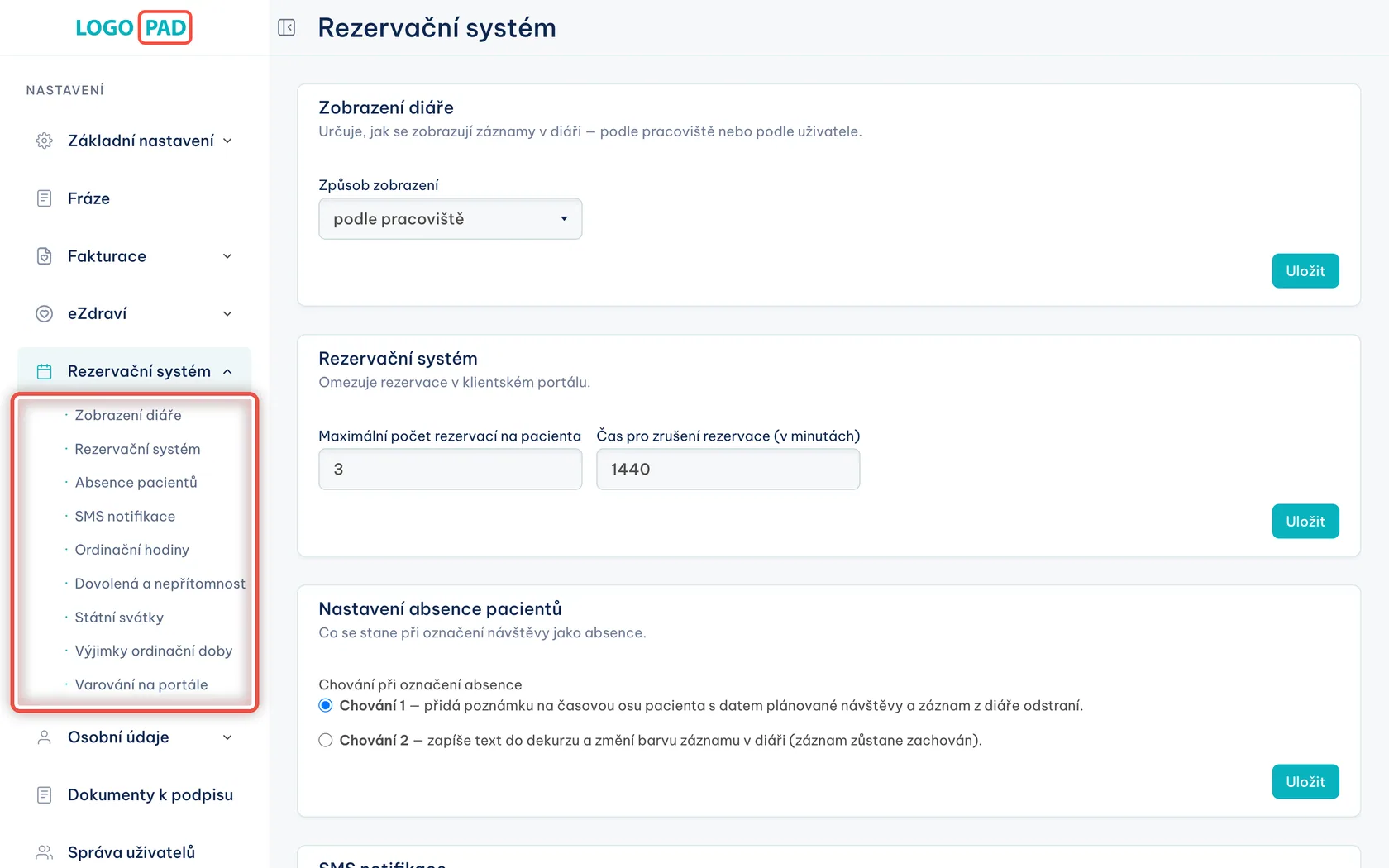This screenshot has height=868, width=1389.
Task: Collapse the sidebar using panel toggle icon
Action: [x=287, y=27]
